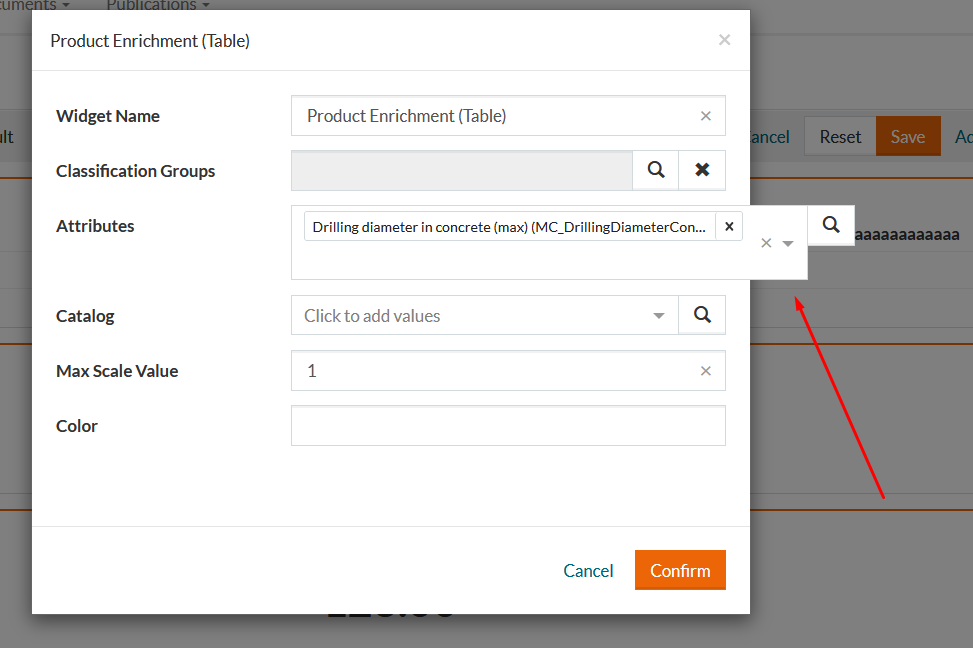Expand the Attributes selection dropdown arrow
This screenshot has height=648, width=973.
pos(787,242)
